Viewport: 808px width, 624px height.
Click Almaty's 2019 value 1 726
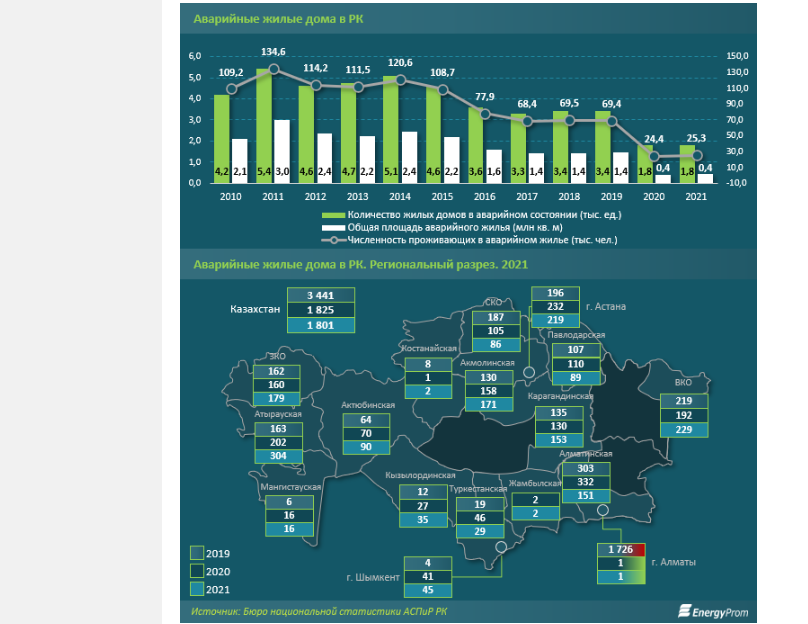point(621,550)
